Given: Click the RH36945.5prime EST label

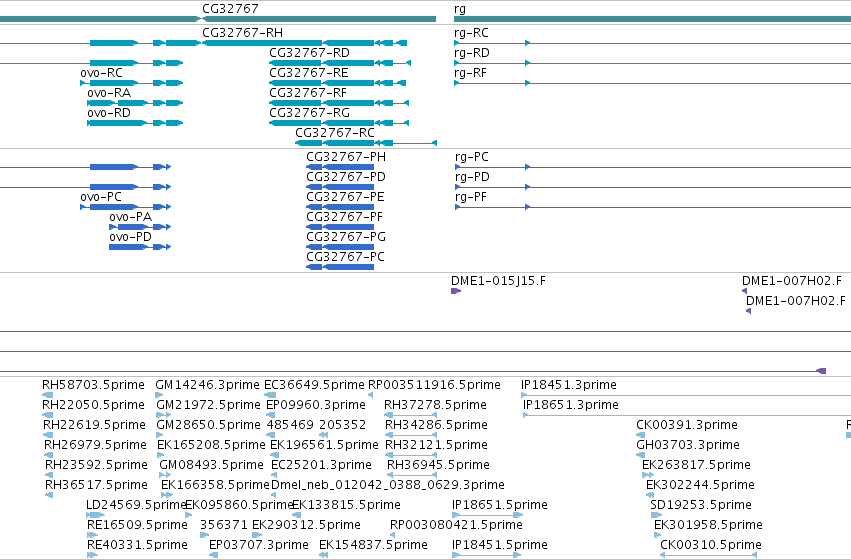Looking at the screenshot, I should point(439,465).
